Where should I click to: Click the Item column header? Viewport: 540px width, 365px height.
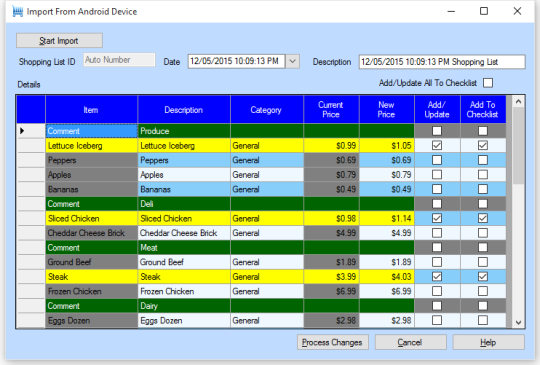[x=91, y=110]
